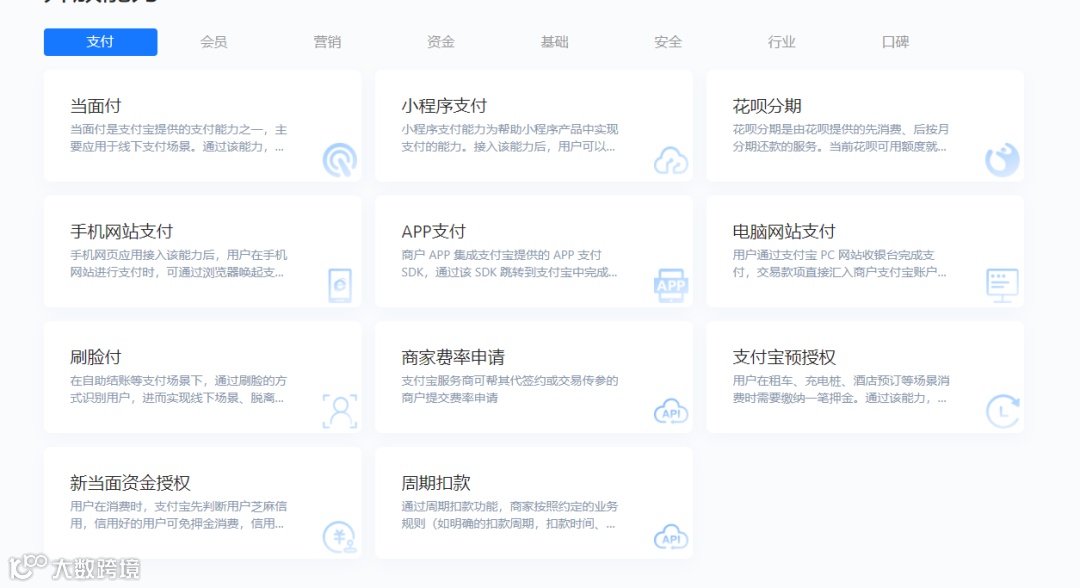Click the 周期扣款 API cloud icon
This screenshot has height=588, width=1080.
[x=671, y=537]
